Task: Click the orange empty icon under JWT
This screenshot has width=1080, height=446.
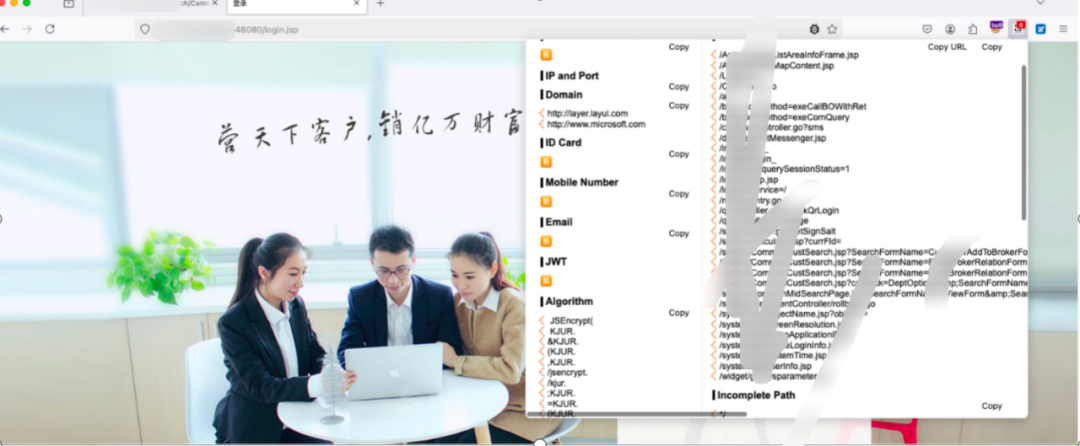Action: [546, 281]
